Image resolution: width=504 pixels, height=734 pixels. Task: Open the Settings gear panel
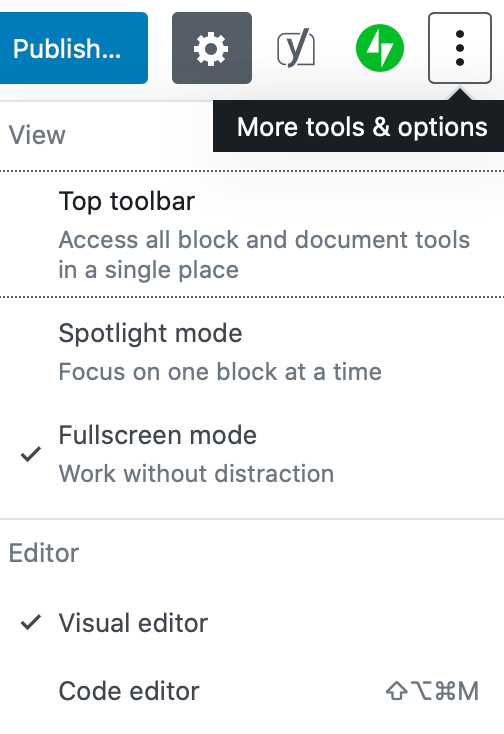(212, 48)
